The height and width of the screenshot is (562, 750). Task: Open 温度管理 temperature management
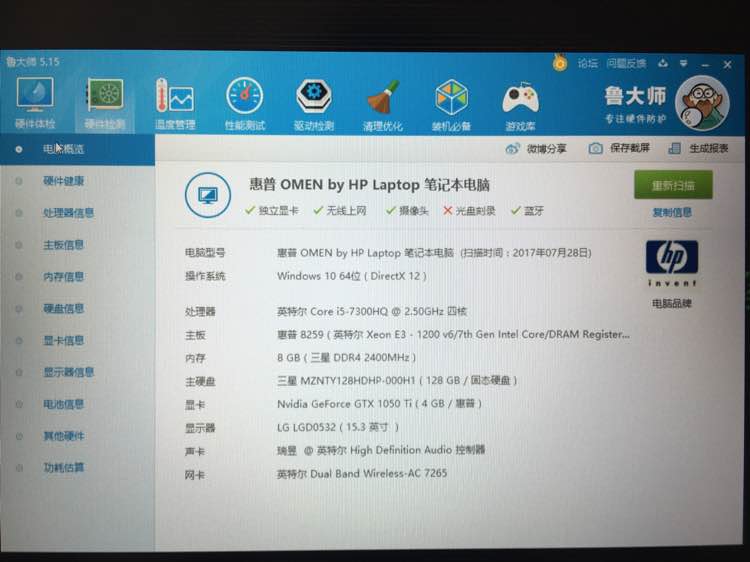(x=175, y=104)
